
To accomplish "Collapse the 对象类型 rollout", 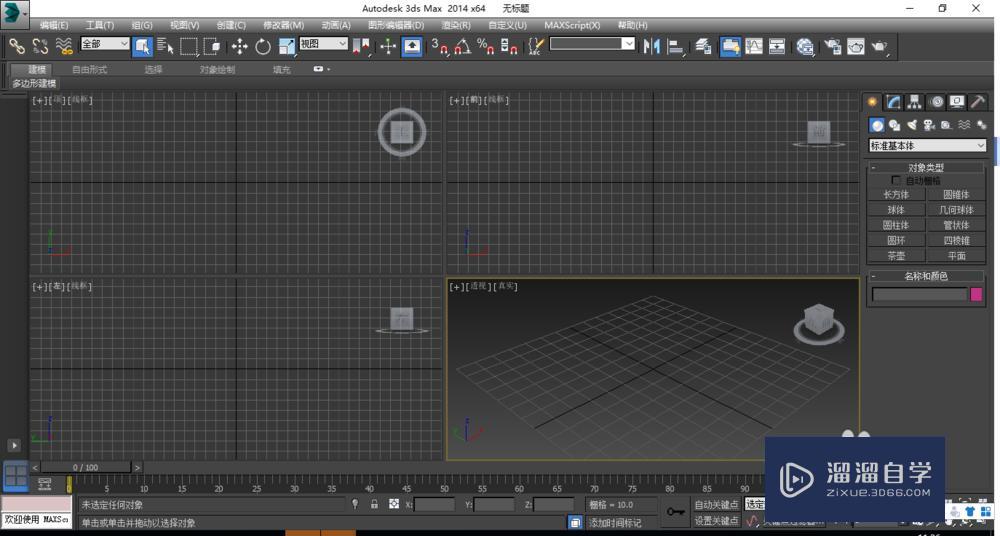I will click(926, 168).
